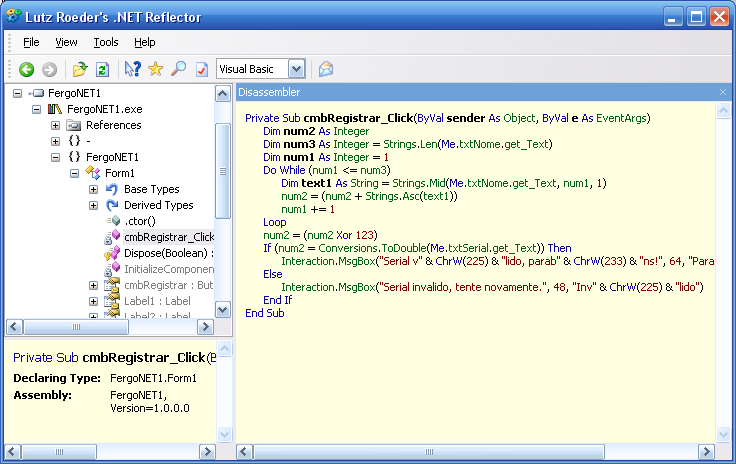Click the References folder icon
Image resolution: width=736 pixels, height=464 pixels.
point(74,125)
